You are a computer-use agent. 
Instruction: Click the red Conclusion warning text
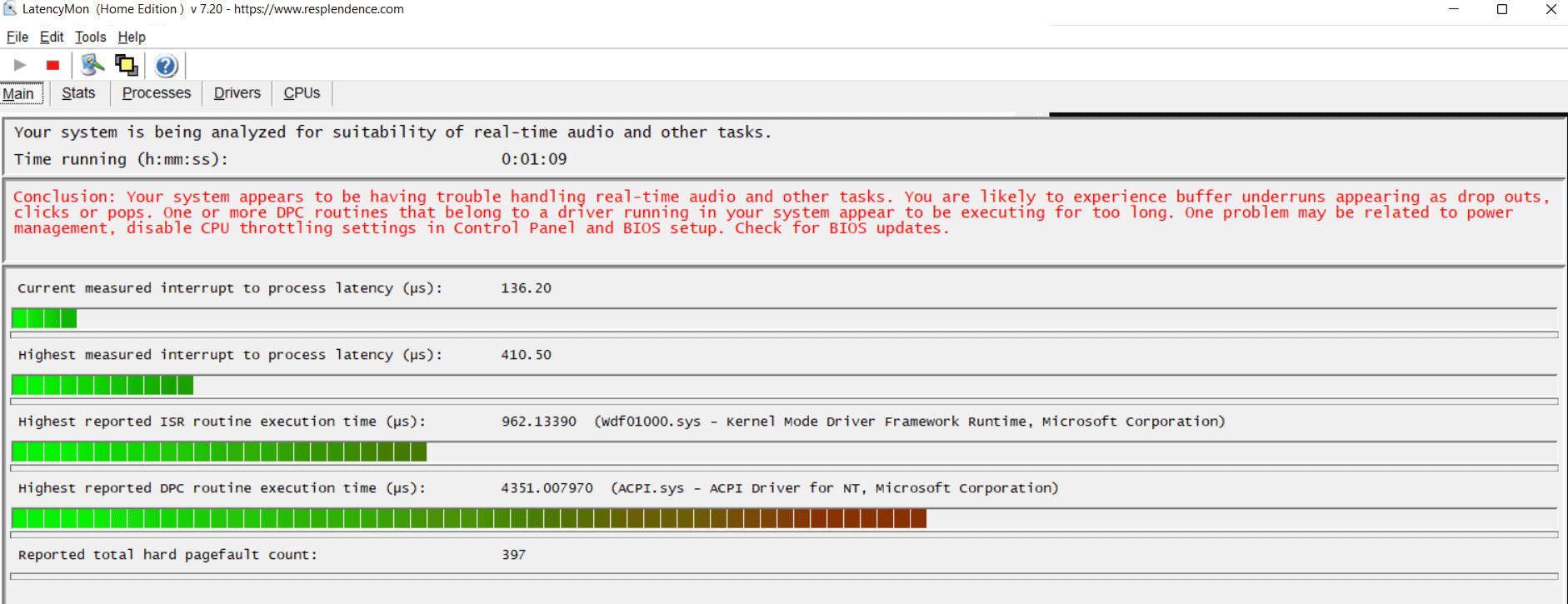pyautogui.click(x=782, y=212)
